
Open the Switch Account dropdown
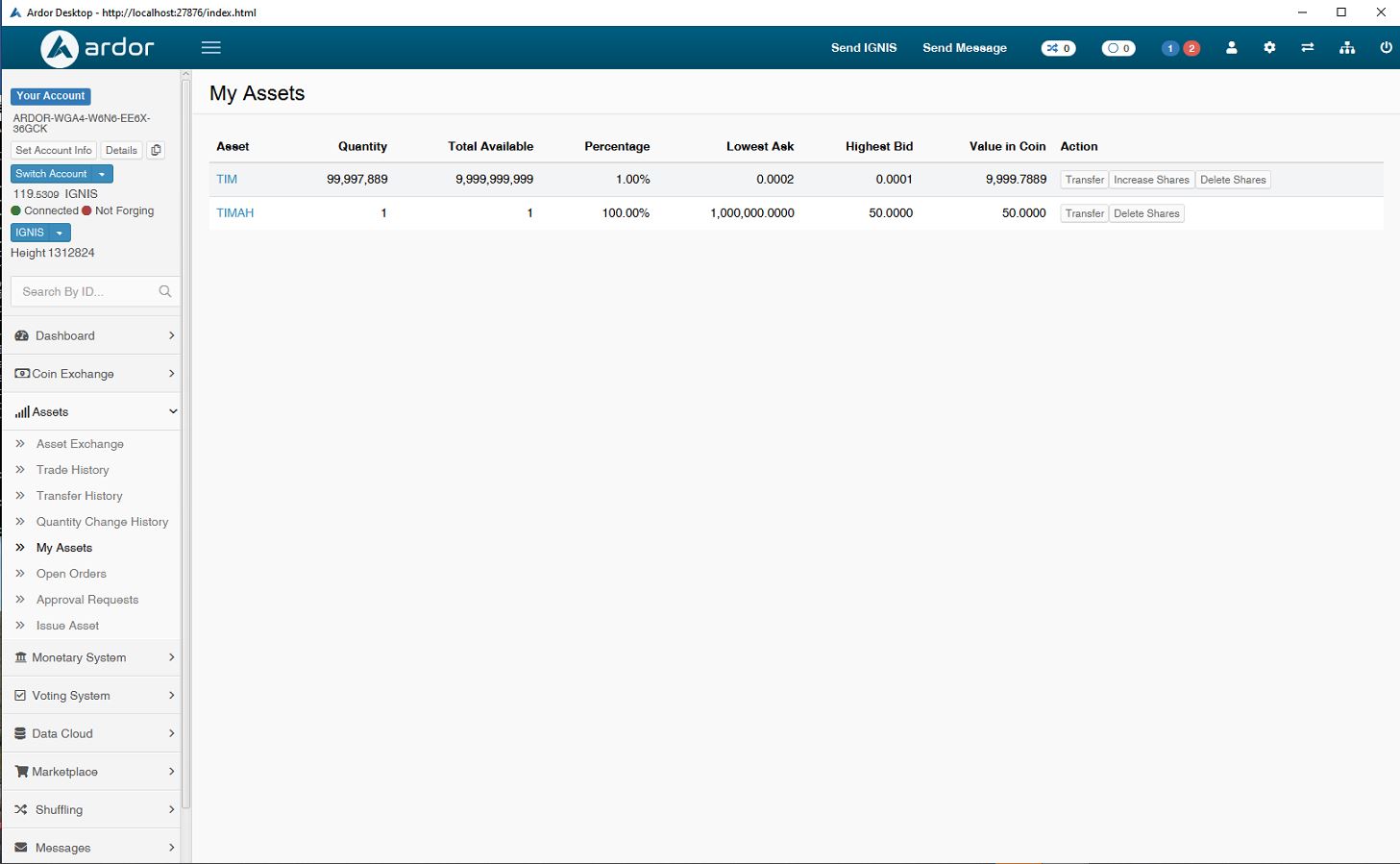click(61, 174)
